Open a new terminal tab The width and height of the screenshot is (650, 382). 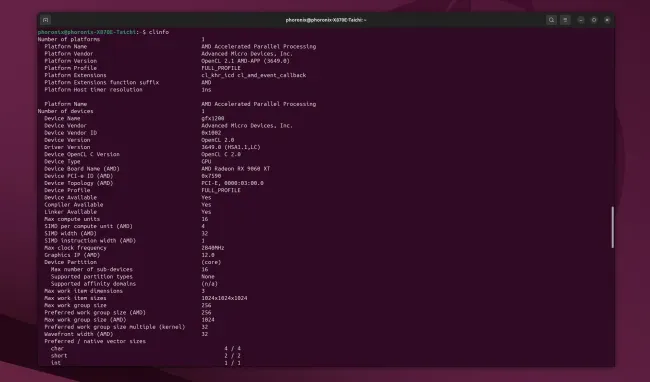coord(46,20)
